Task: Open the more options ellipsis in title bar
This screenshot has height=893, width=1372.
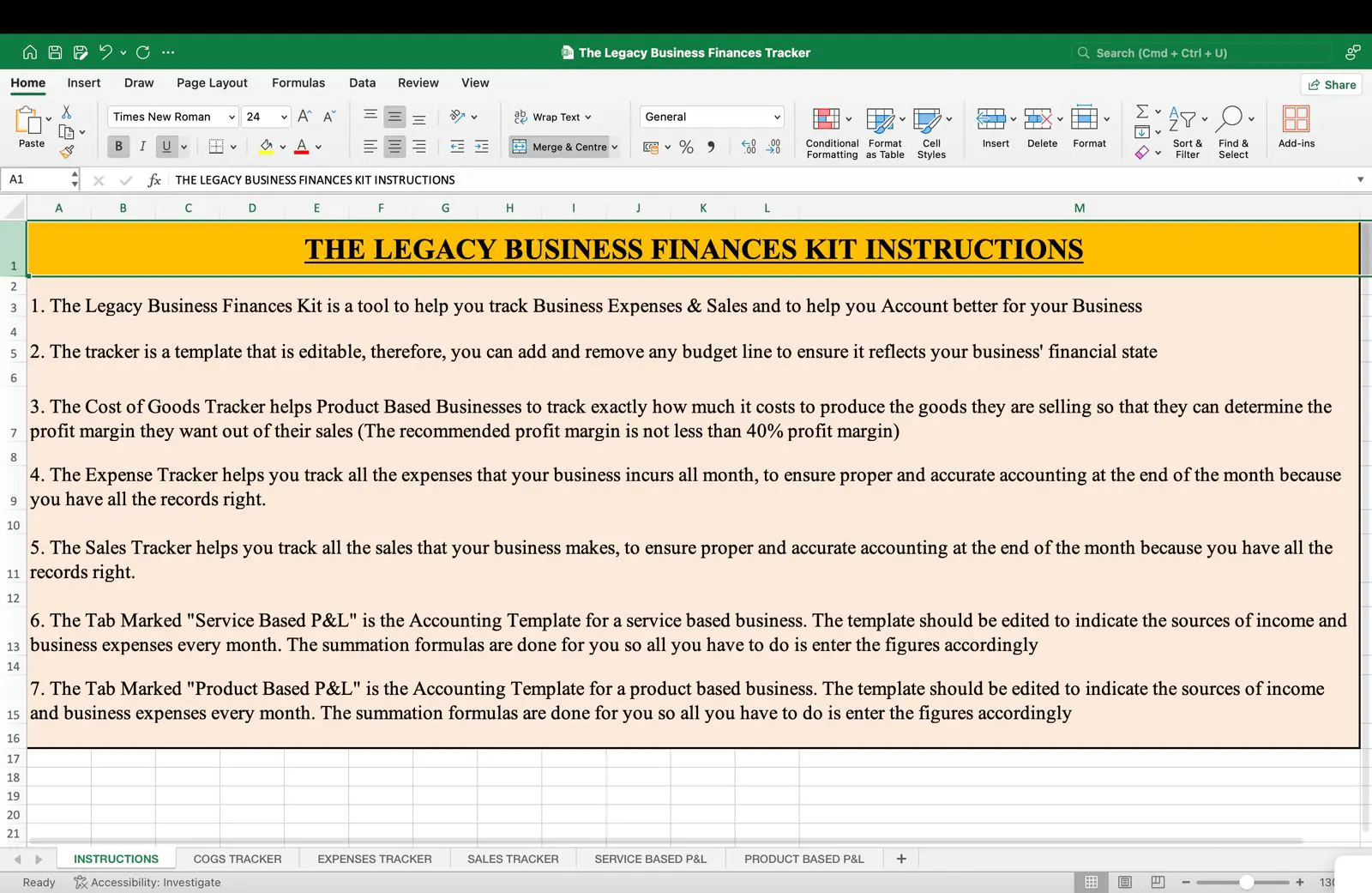Action: tap(168, 52)
